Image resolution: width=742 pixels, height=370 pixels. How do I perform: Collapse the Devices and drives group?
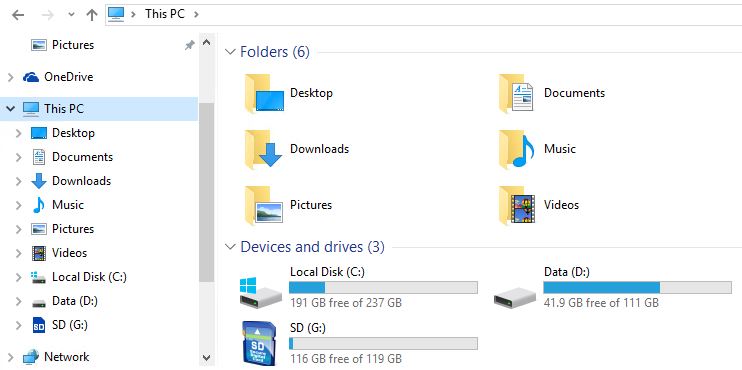pyautogui.click(x=230, y=247)
